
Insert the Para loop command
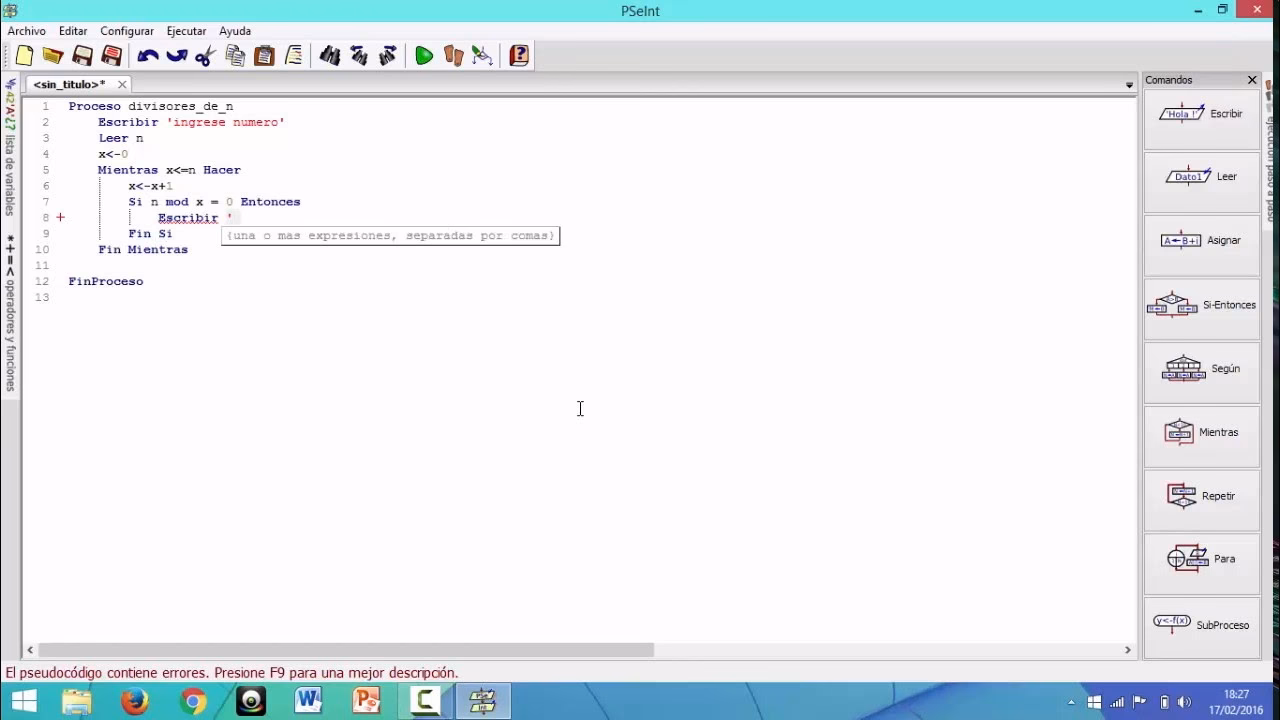coord(1201,559)
